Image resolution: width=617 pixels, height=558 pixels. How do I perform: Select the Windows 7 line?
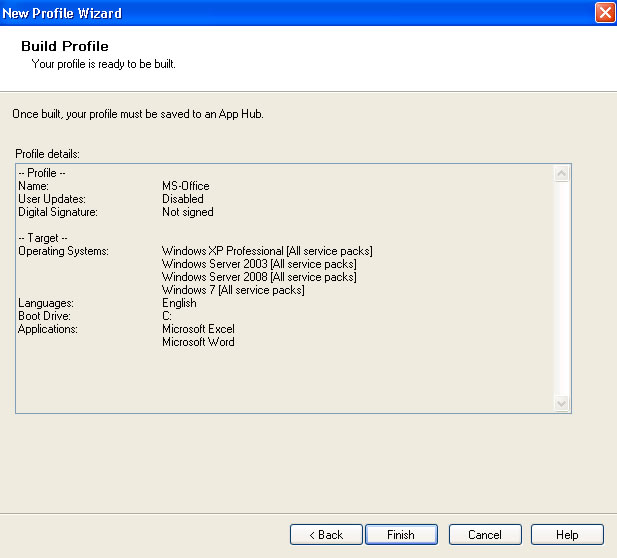pos(233,290)
